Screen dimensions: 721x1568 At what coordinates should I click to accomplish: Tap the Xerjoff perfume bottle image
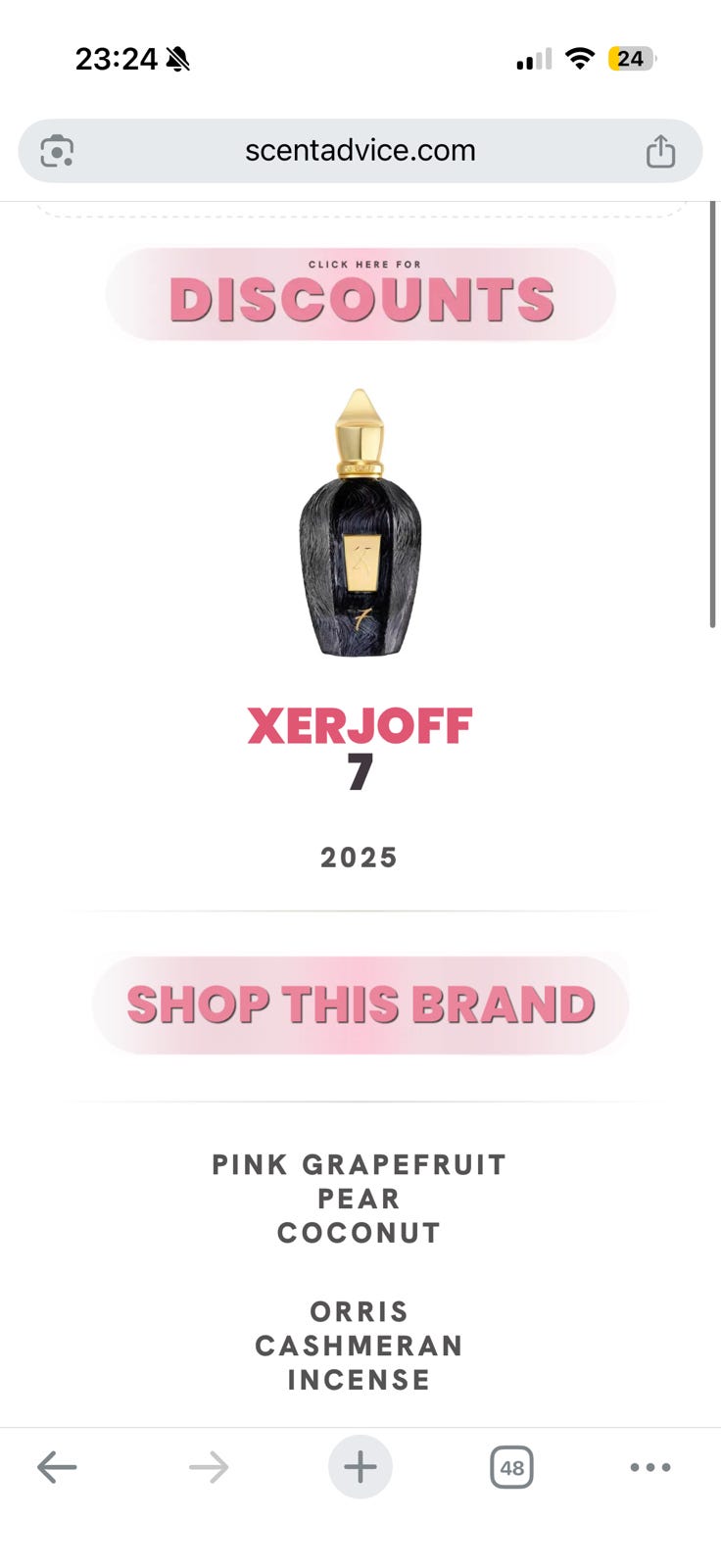click(360, 522)
